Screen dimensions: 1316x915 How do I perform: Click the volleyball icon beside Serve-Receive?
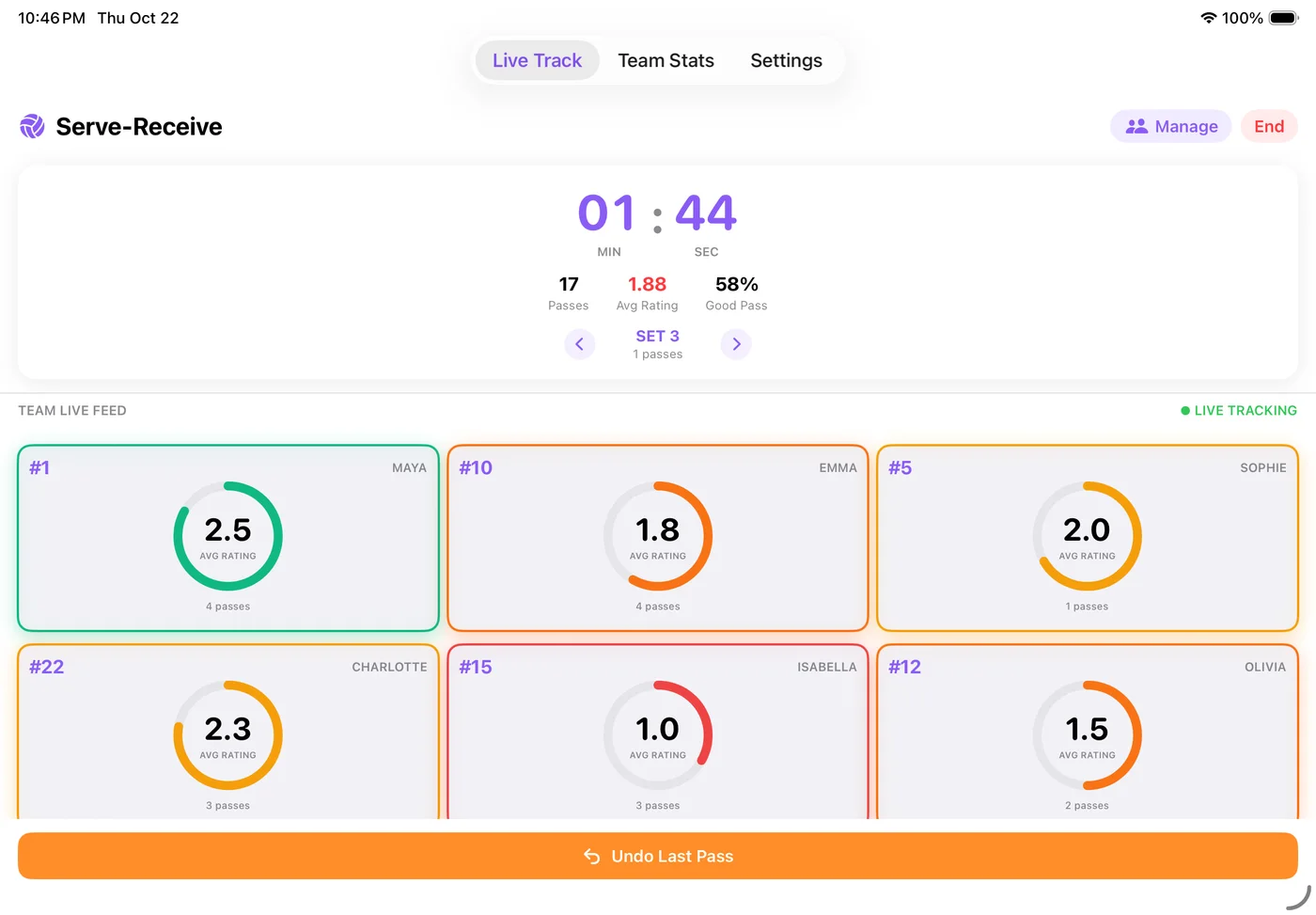click(x=32, y=126)
